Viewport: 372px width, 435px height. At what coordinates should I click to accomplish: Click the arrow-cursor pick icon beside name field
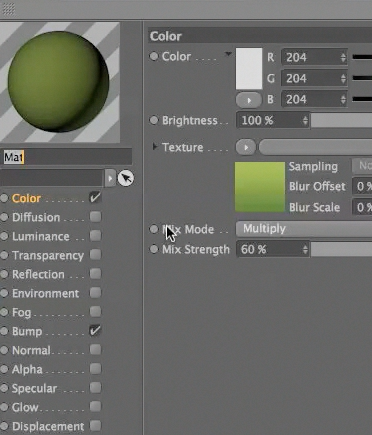(x=126, y=178)
